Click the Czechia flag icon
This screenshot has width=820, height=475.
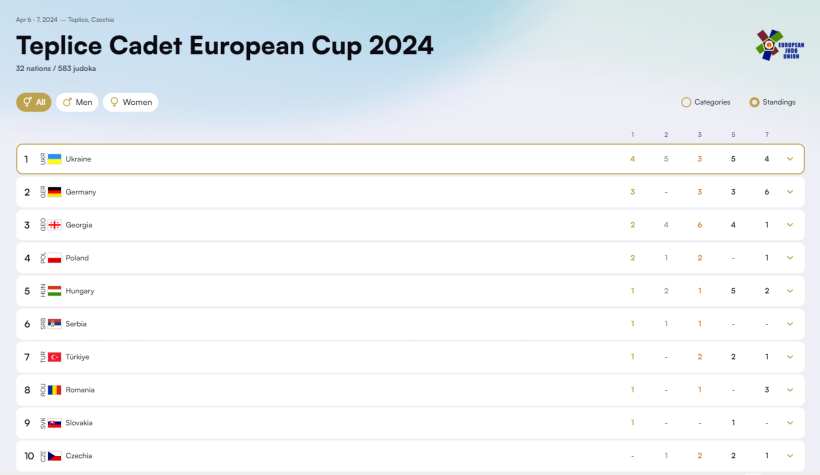(54, 456)
